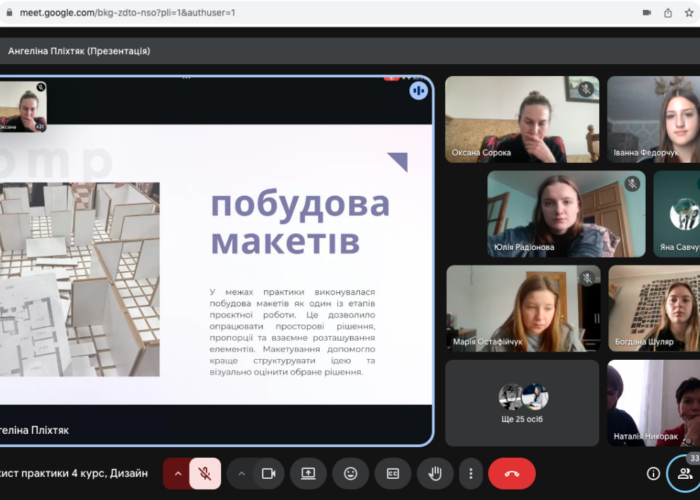Click the audio indicator on the presentation tile
The width and height of the screenshot is (700, 500).
[418, 91]
